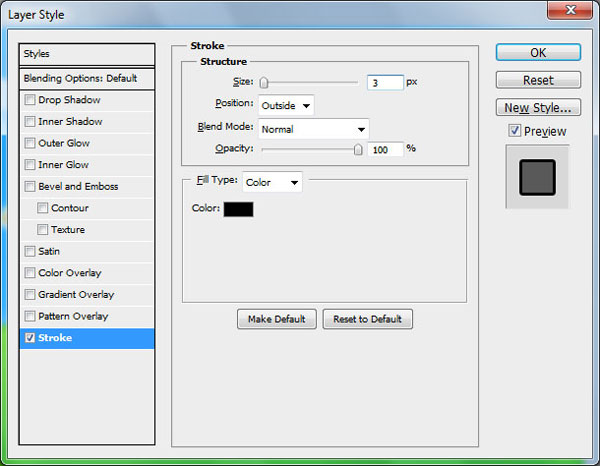Open the Drop Shadow settings label

point(69,100)
